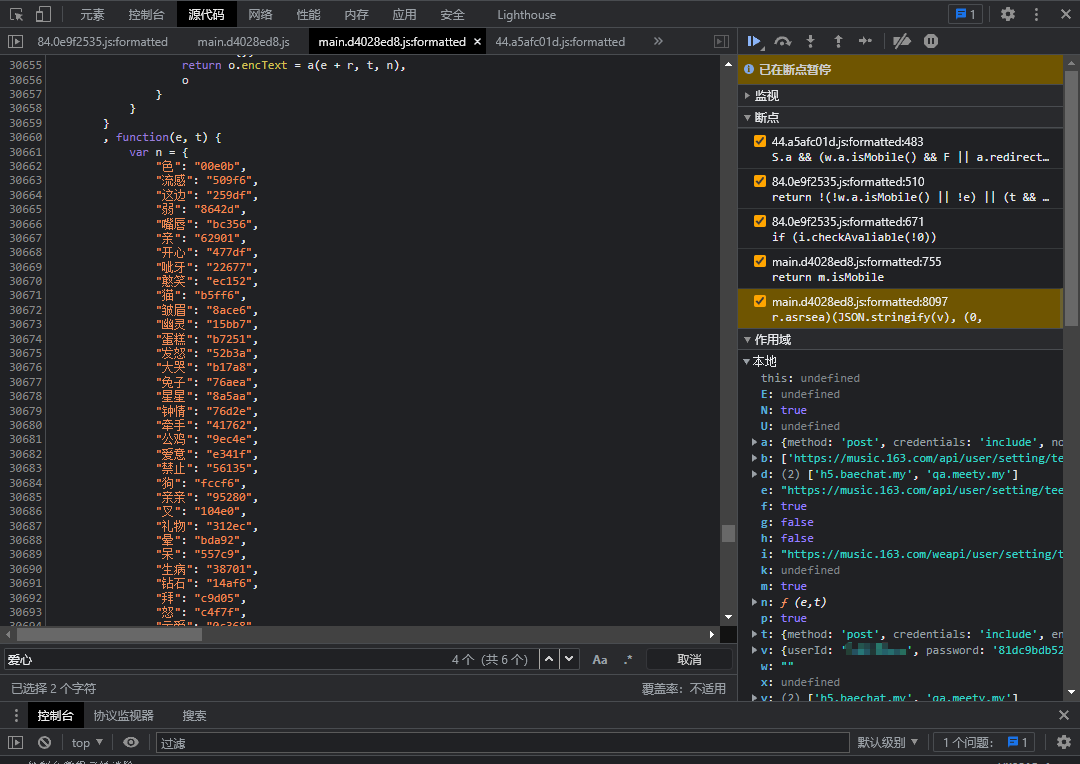Image resolution: width=1080 pixels, height=764 pixels.
Task: Clear the console
Action: pos(44,743)
